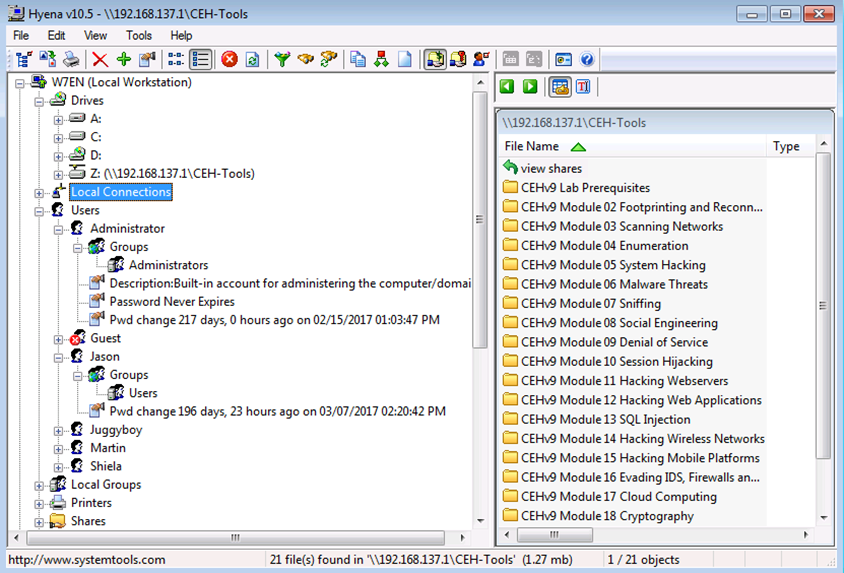Toggle the list view toolbar button
Screen dimensions: 844x573
tap(200, 59)
